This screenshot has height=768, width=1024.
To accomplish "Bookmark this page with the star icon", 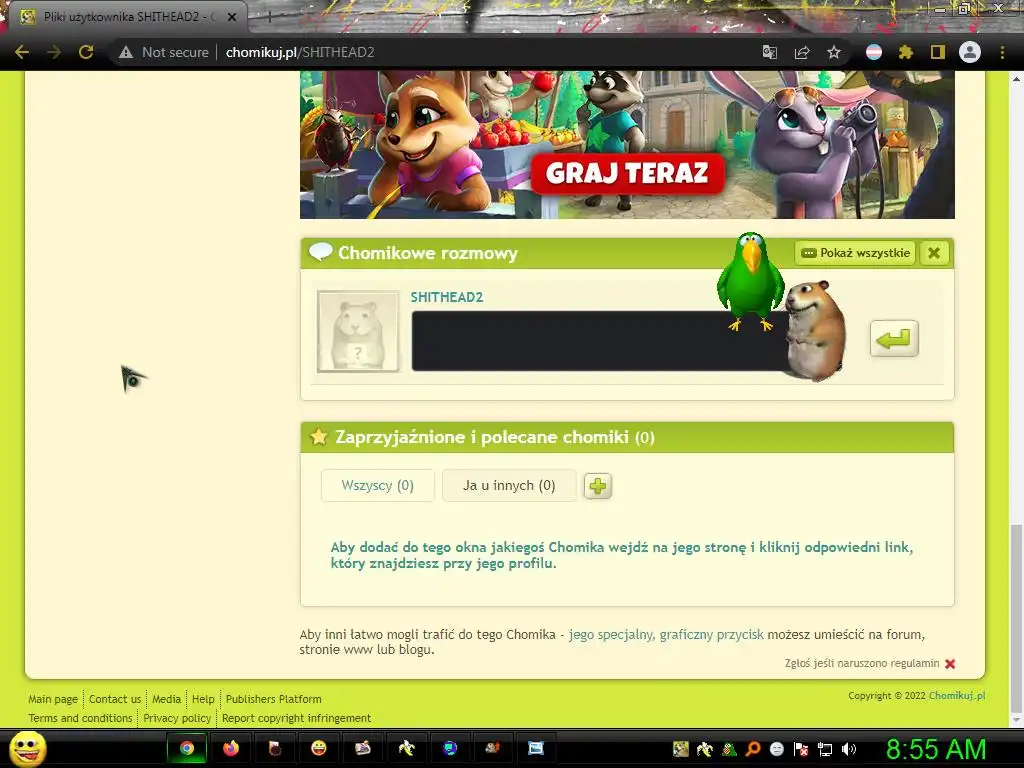I will pos(834,52).
